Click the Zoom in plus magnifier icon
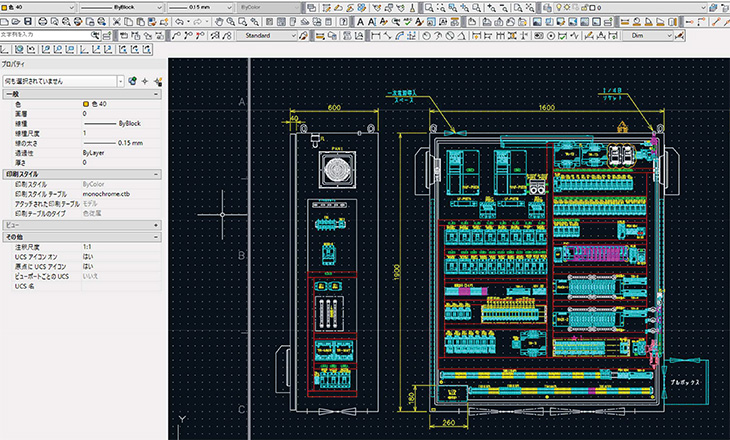 [x=491, y=8]
